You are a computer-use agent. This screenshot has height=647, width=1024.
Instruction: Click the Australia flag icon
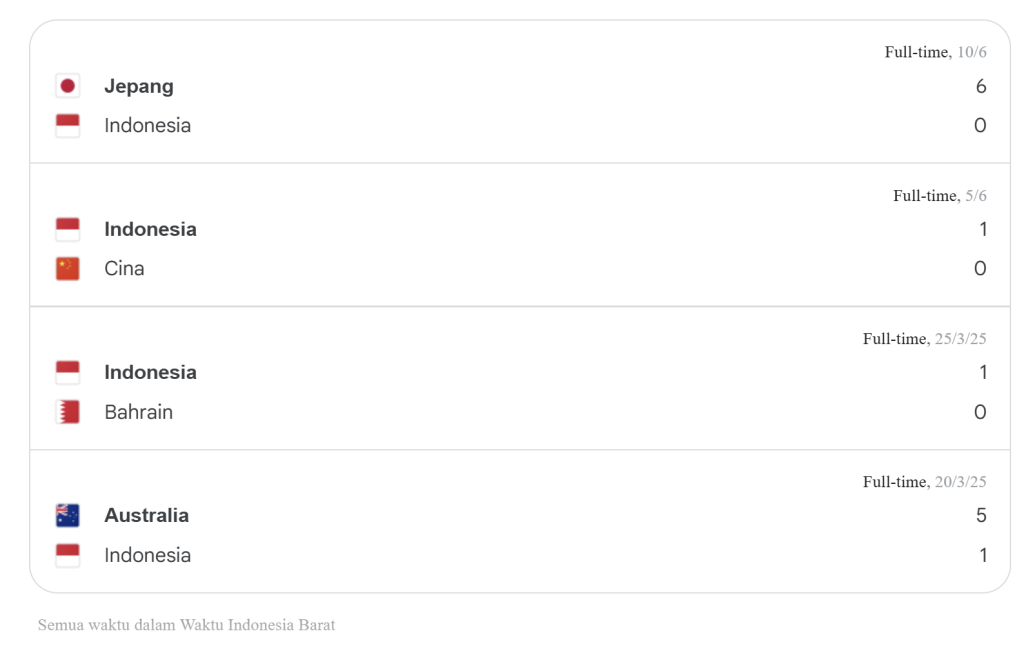67,515
